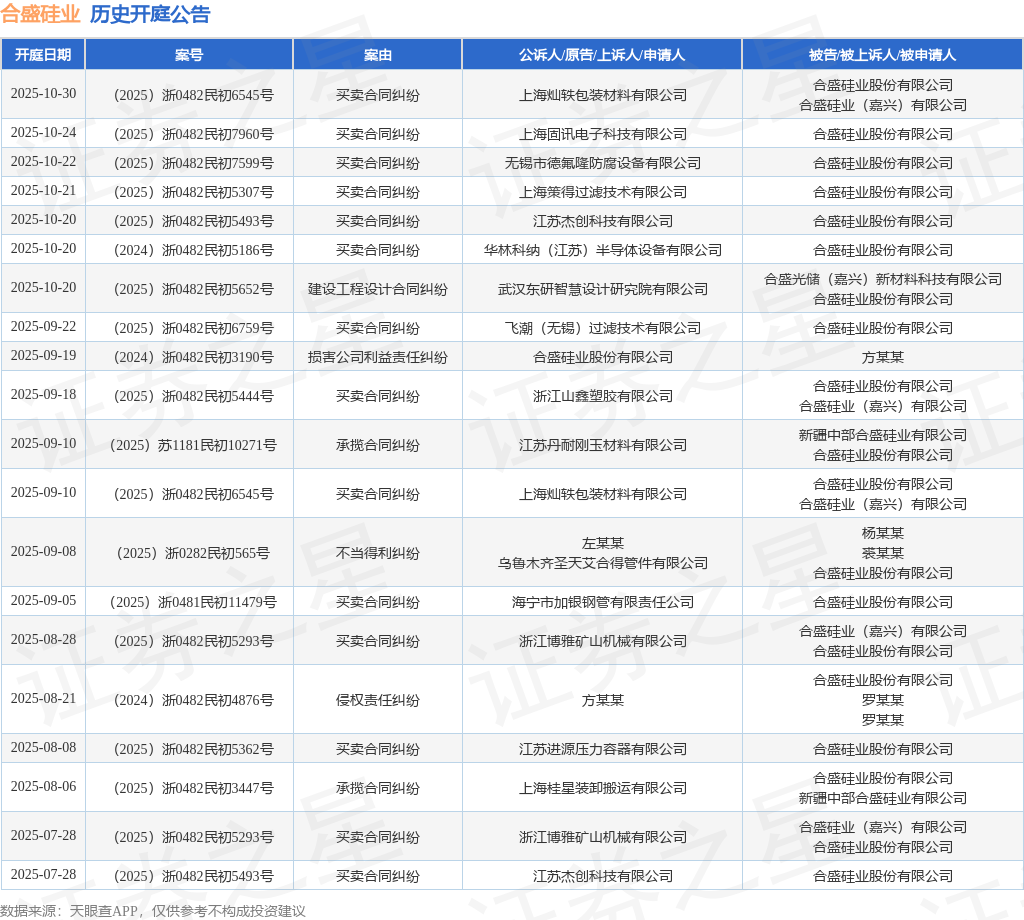Select case number (2025)浙0482民初7960号

coord(193,134)
